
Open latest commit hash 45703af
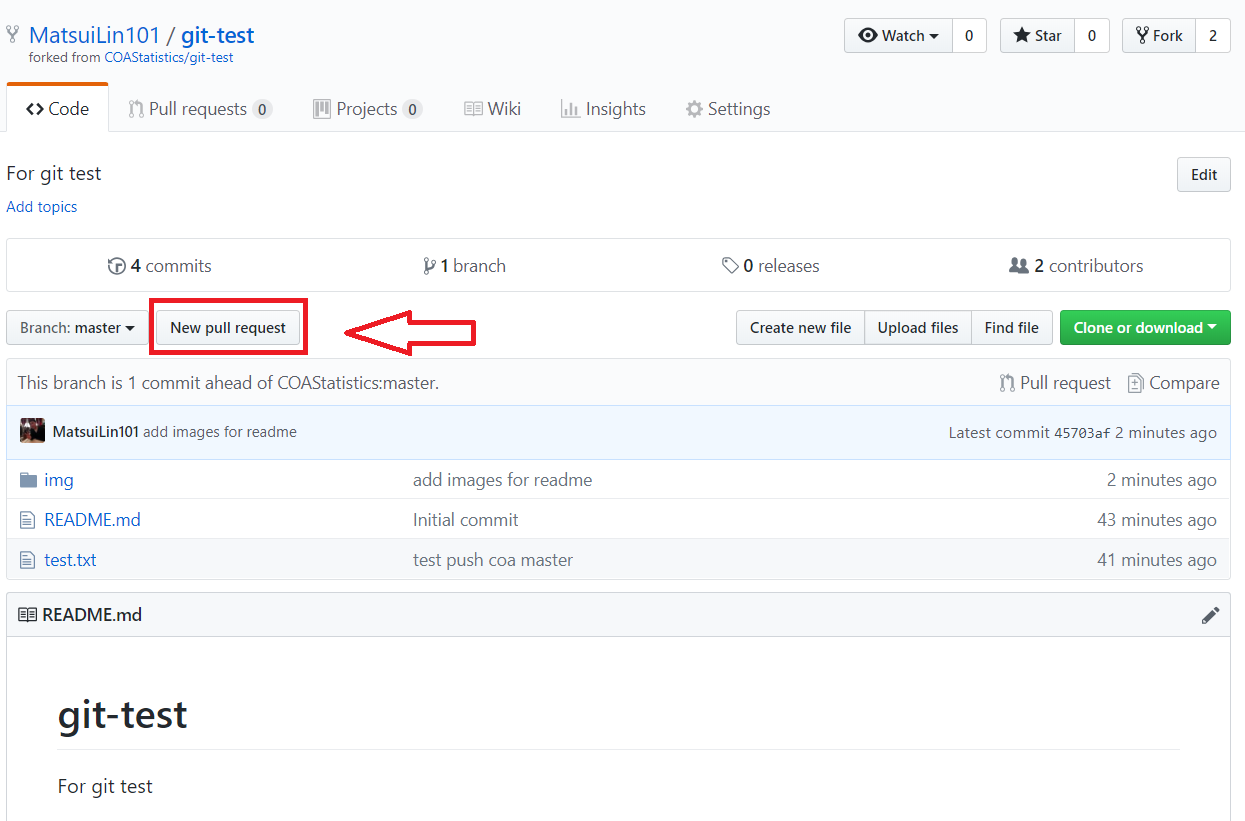[x=1082, y=433]
